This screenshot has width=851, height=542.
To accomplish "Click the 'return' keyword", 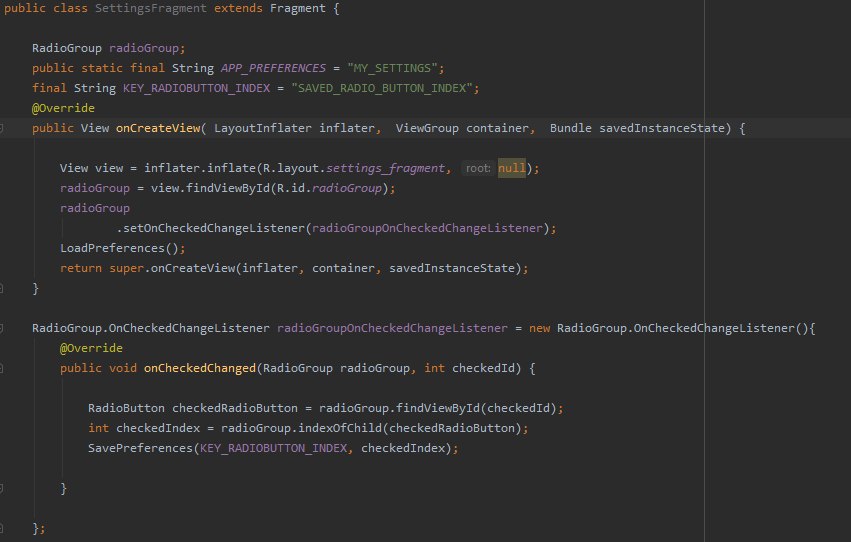I will (x=81, y=268).
